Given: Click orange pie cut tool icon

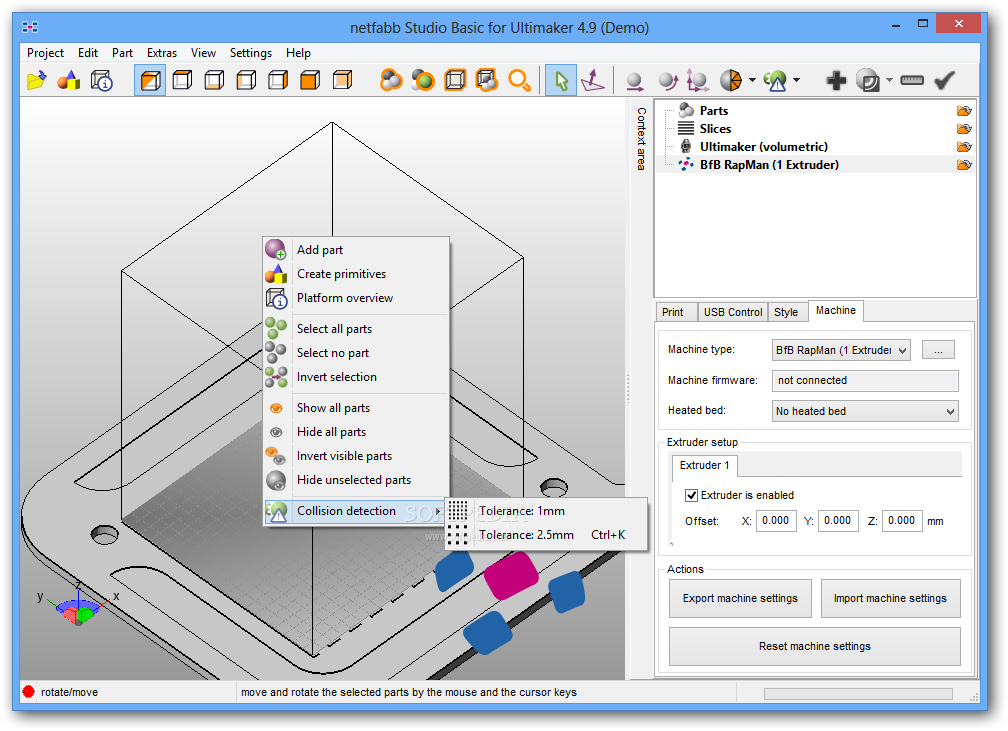Looking at the screenshot, I should [731, 80].
